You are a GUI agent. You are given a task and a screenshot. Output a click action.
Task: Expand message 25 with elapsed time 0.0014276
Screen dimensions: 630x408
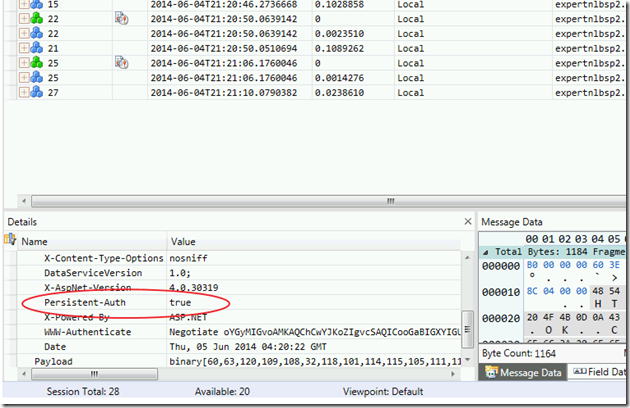pyautogui.click(x=24, y=77)
